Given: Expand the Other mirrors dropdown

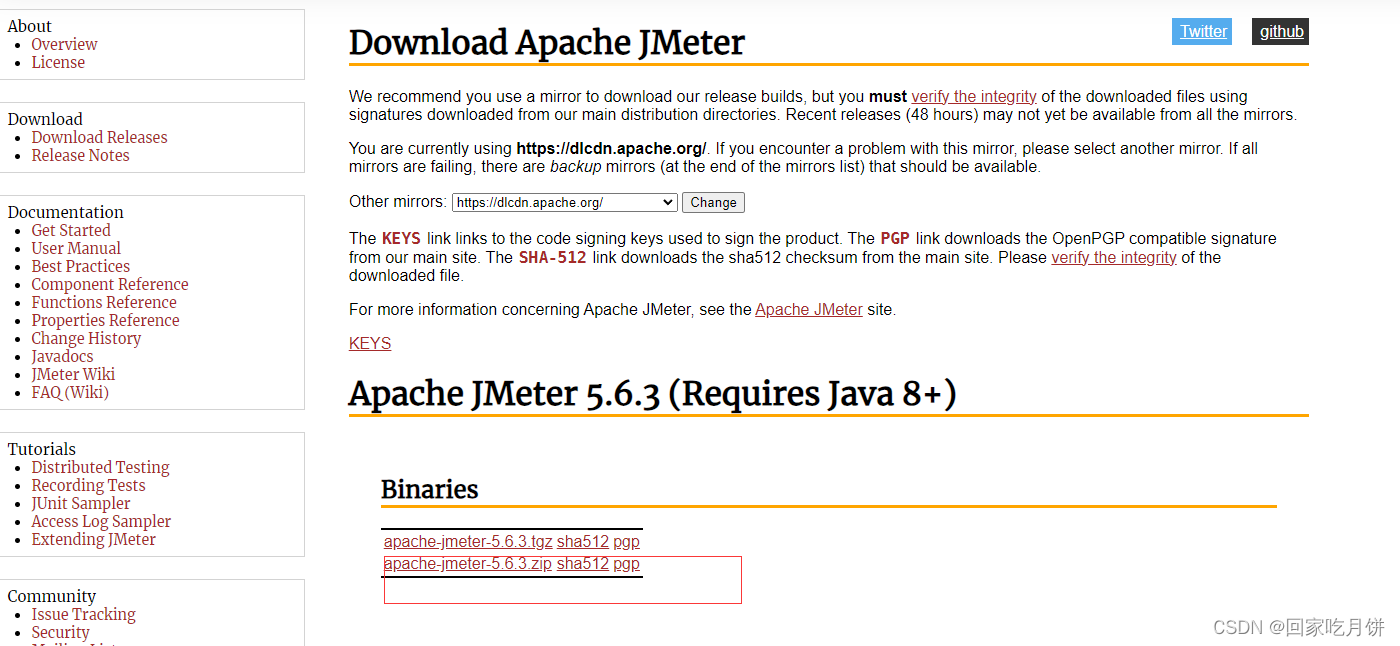Looking at the screenshot, I should click(x=565, y=202).
